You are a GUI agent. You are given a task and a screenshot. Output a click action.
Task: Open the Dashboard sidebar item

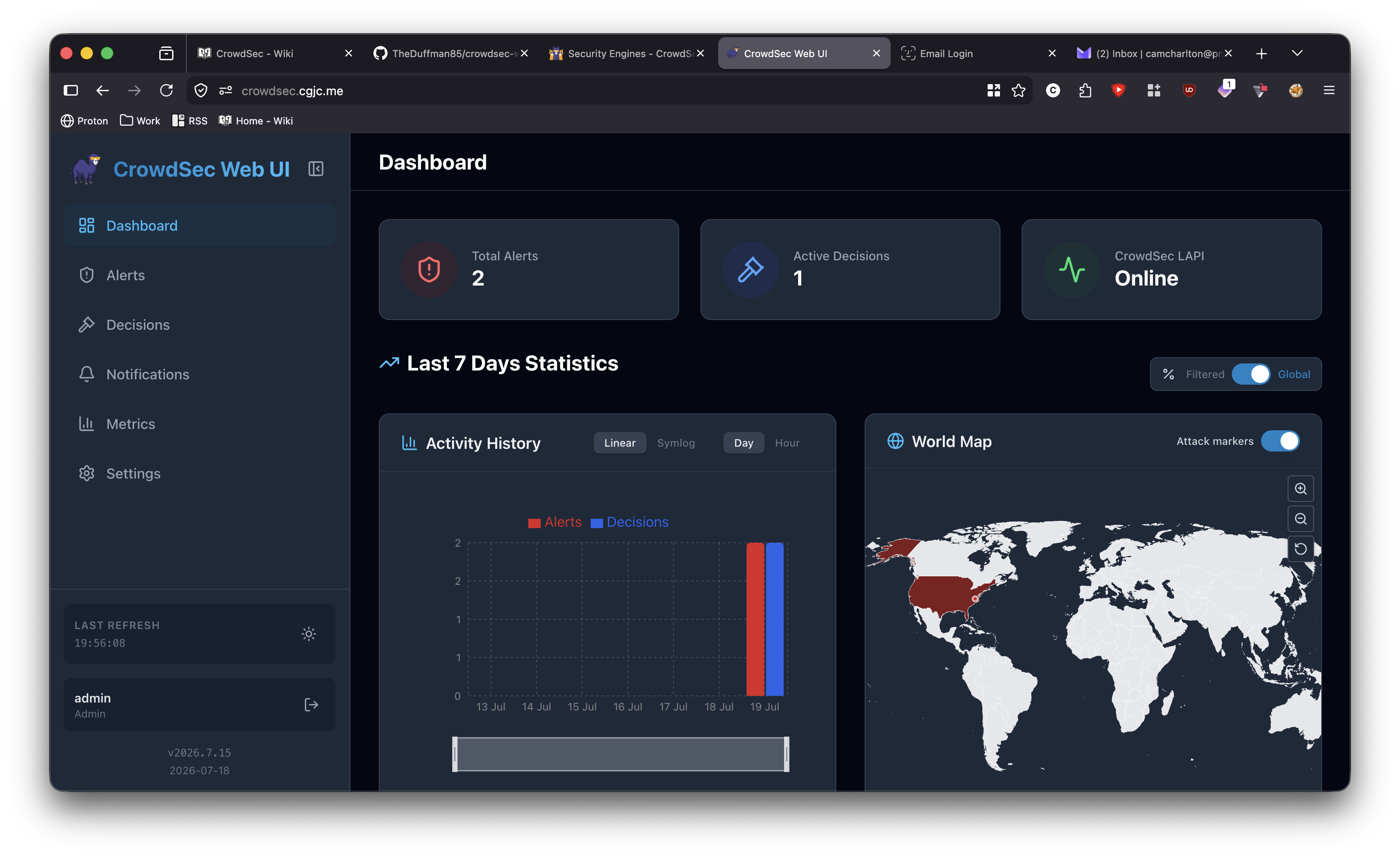(200, 226)
